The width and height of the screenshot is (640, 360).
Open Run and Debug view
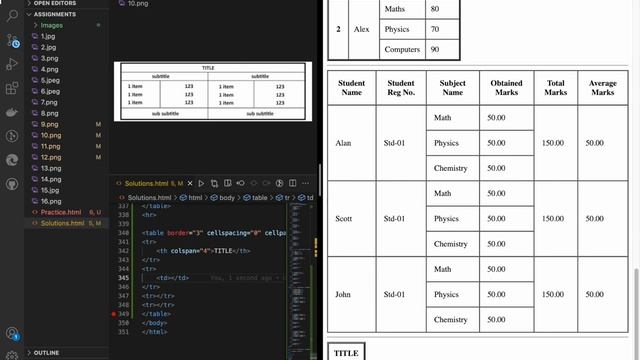(x=12, y=64)
